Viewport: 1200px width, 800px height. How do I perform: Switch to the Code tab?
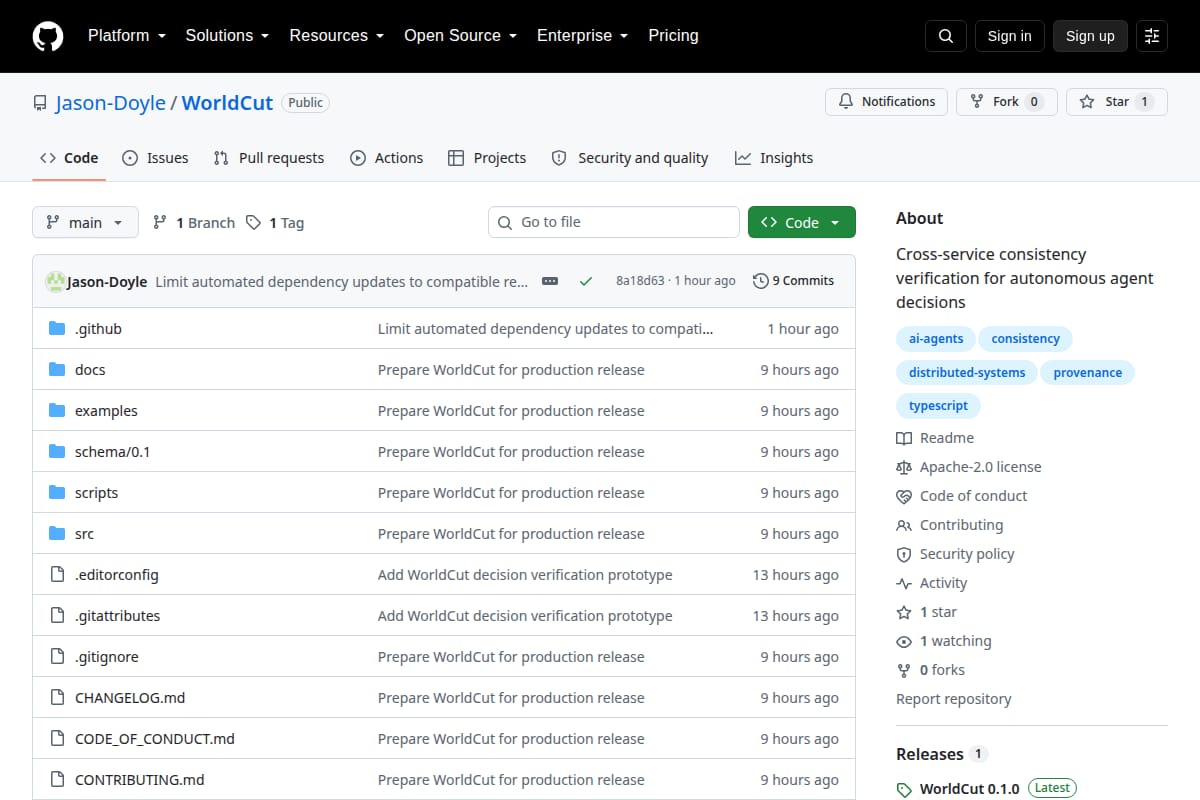pyautogui.click(x=69, y=158)
